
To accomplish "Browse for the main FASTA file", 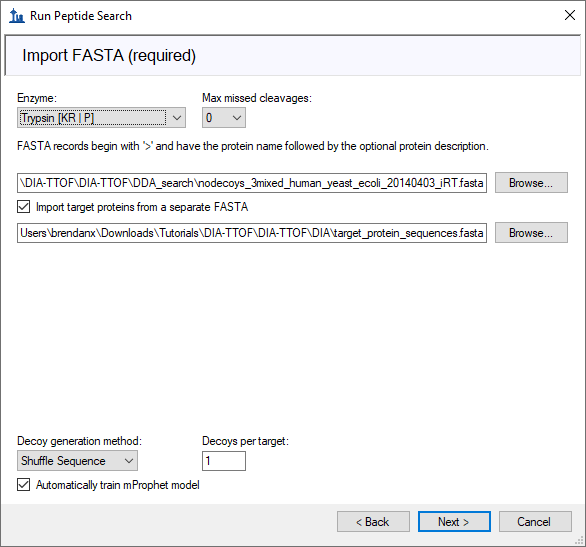I will pos(531,183).
